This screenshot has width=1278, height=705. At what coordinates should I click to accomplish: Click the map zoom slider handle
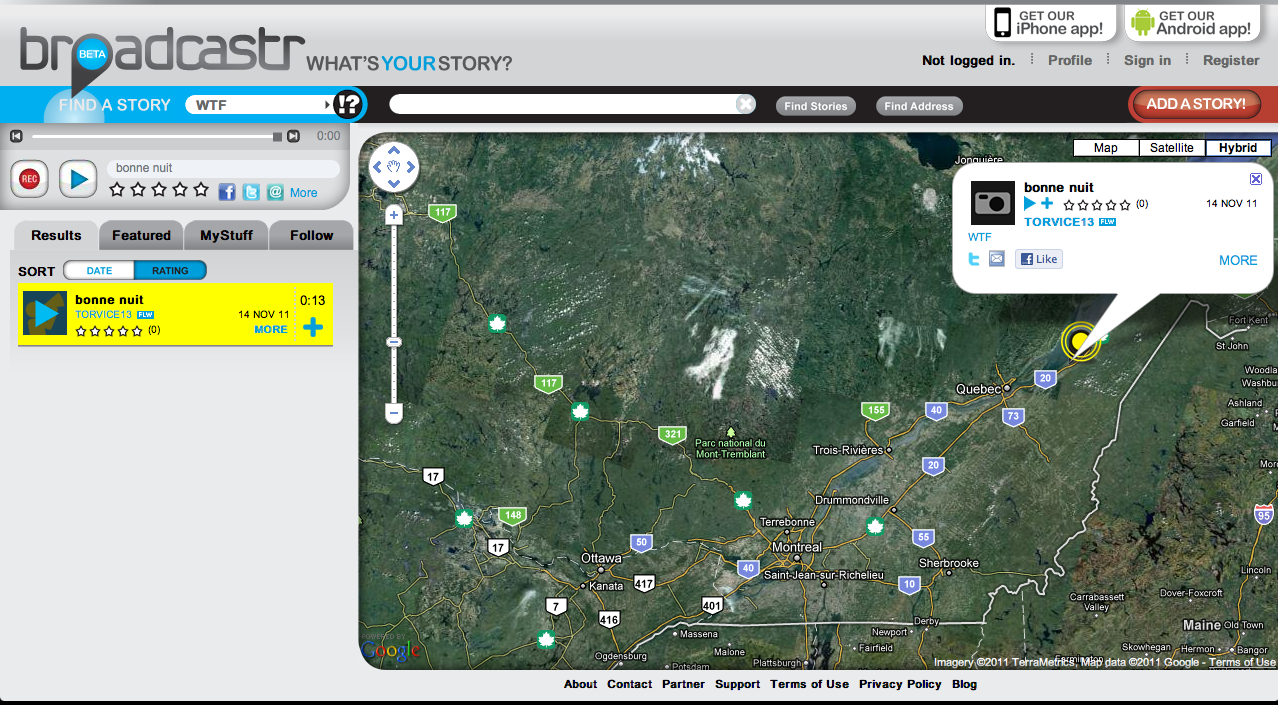394,342
